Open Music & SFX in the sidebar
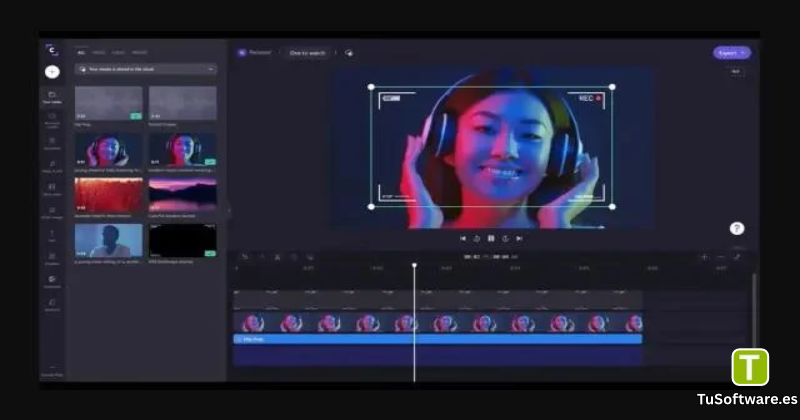Image resolution: width=800 pixels, height=420 pixels. tap(52, 166)
